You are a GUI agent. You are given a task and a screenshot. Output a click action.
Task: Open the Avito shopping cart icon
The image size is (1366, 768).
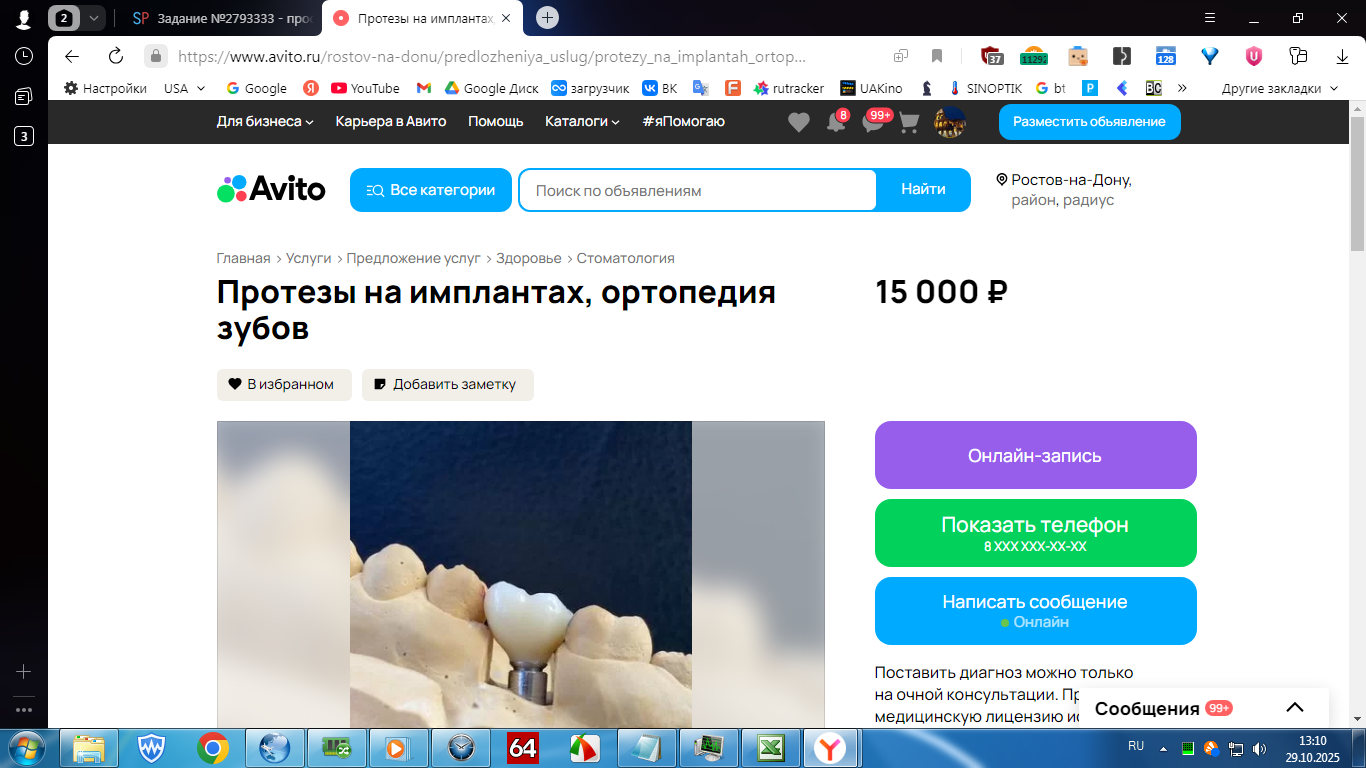pyautogui.click(x=909, y=122)
